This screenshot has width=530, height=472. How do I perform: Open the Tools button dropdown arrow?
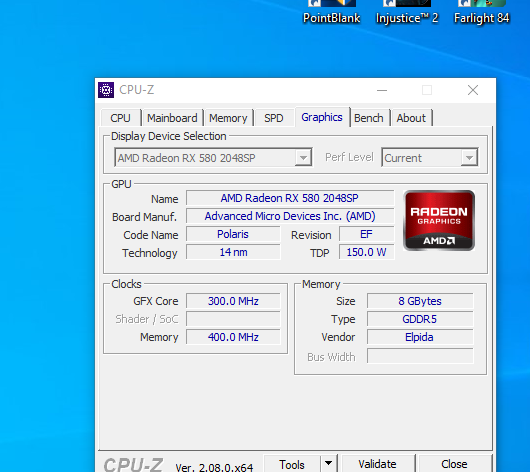click(x=329, y=464)
